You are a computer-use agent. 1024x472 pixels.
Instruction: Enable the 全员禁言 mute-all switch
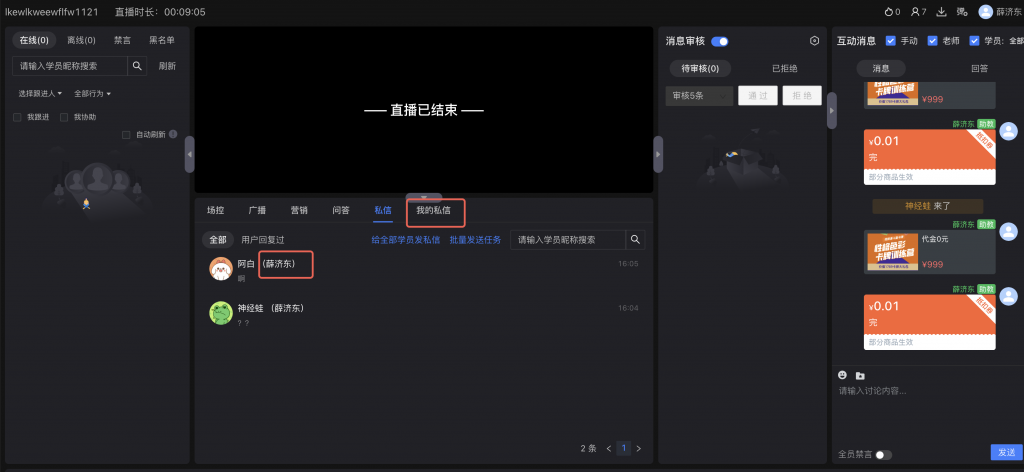[883, 455]
